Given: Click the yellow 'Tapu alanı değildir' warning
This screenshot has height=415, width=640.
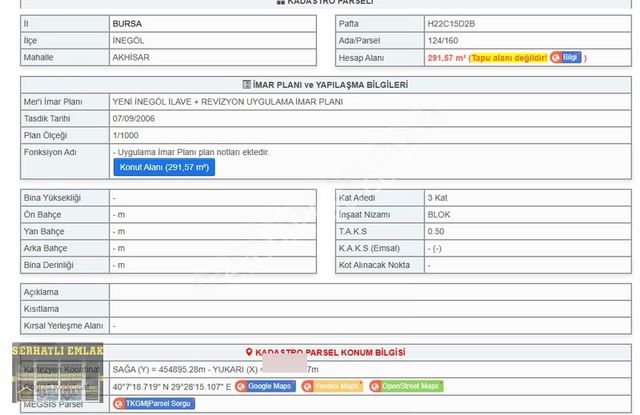Looking at the screenshot, I should (507, 58).
